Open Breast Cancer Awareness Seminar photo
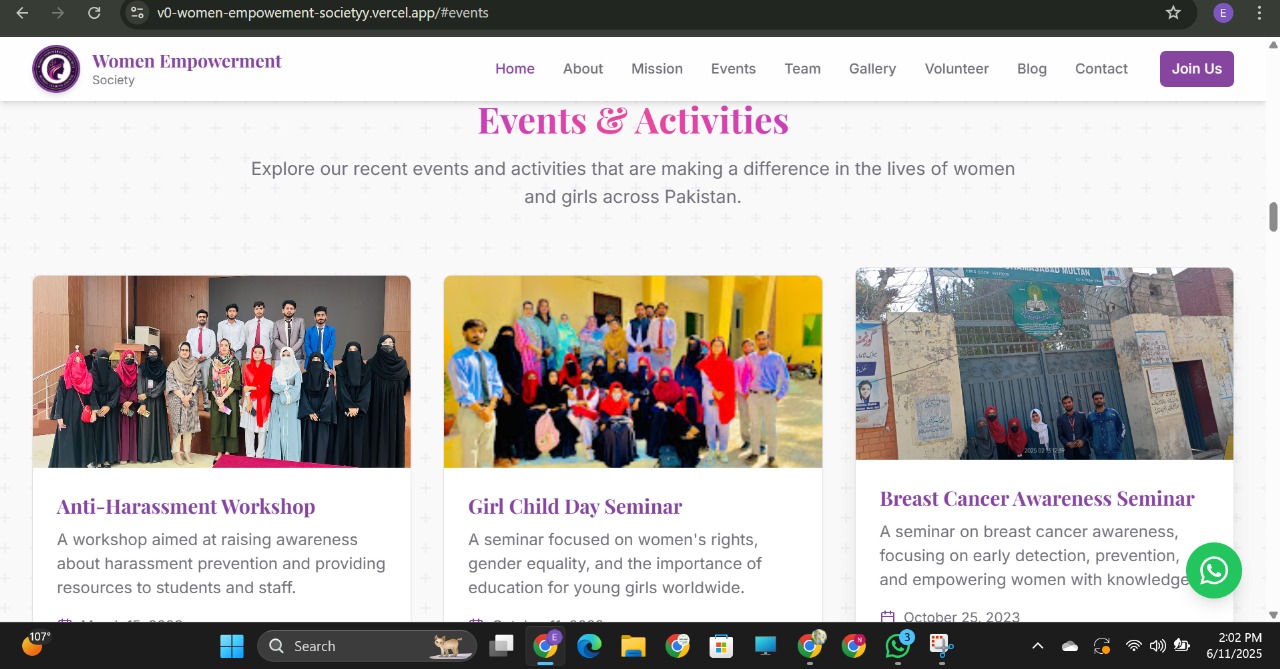 click(x=1044, y=363)
